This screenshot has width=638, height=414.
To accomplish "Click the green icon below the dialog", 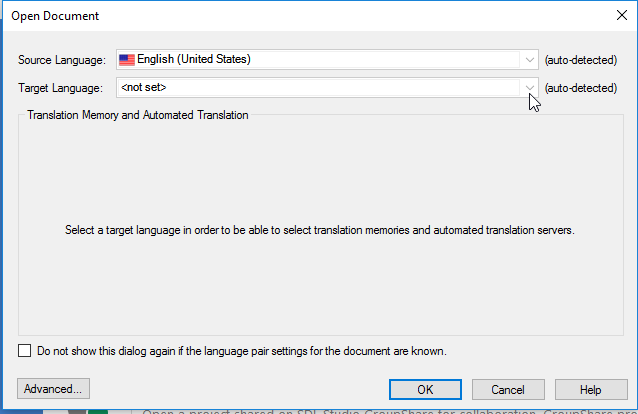I will tap(98, 412).
